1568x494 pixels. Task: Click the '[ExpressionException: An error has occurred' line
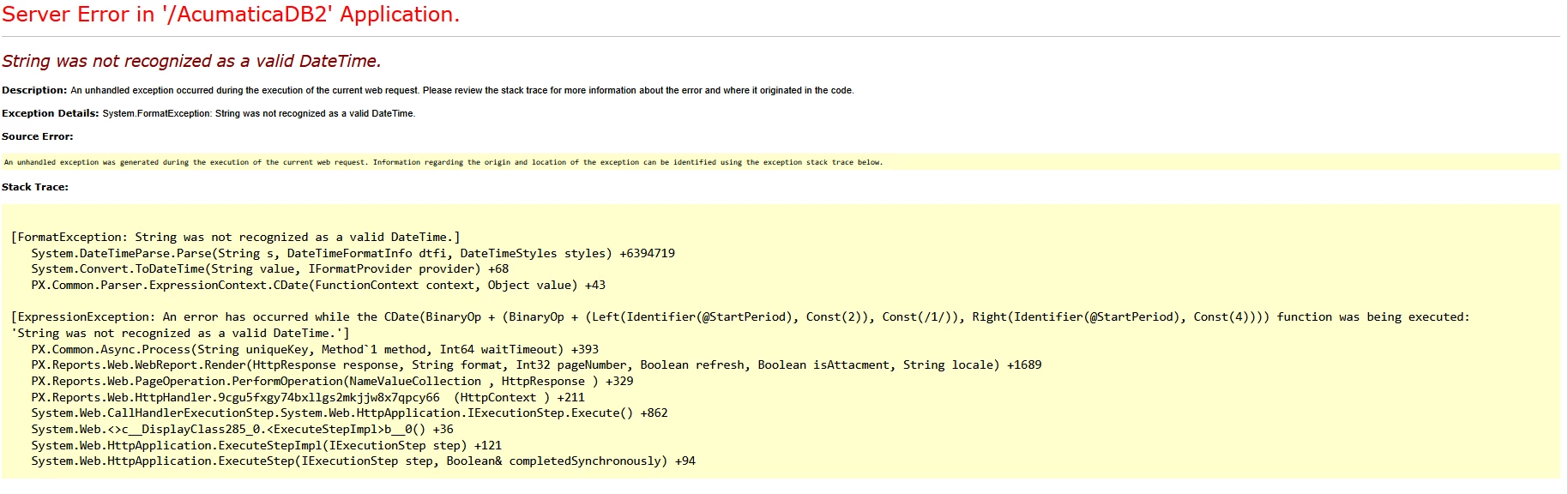740,317
